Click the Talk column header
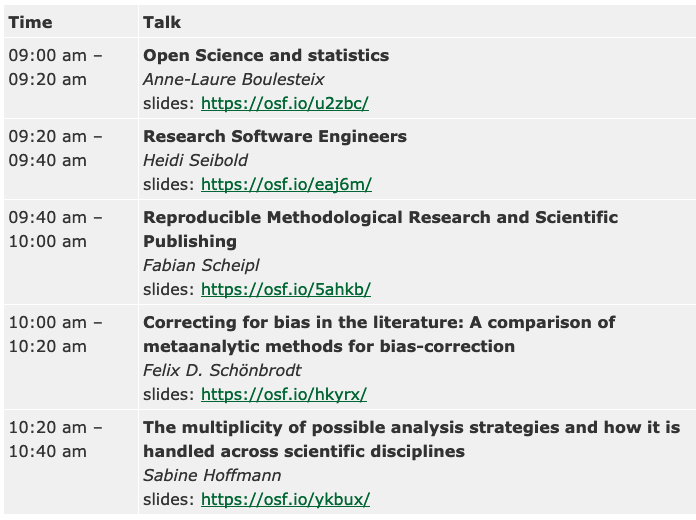696x520 pixels. pyautogui.click(x=162, y=22)
